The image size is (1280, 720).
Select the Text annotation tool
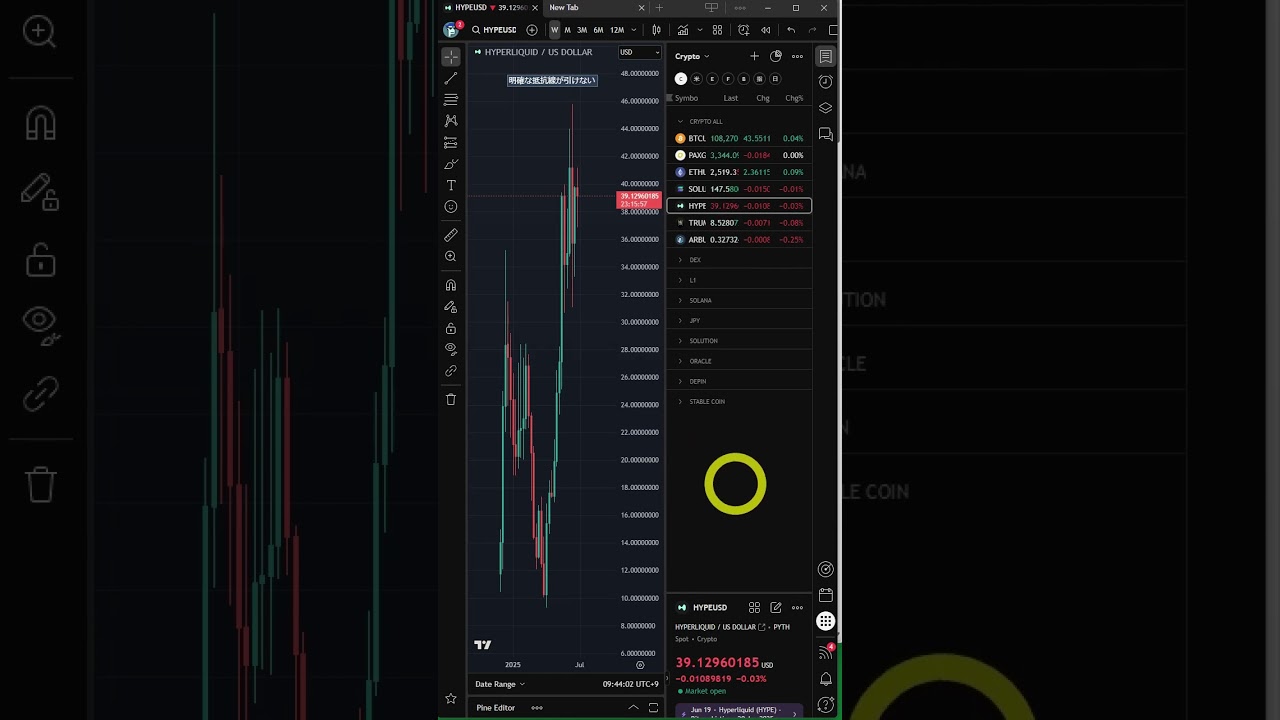pyautogui.click(x=451, y=185)
